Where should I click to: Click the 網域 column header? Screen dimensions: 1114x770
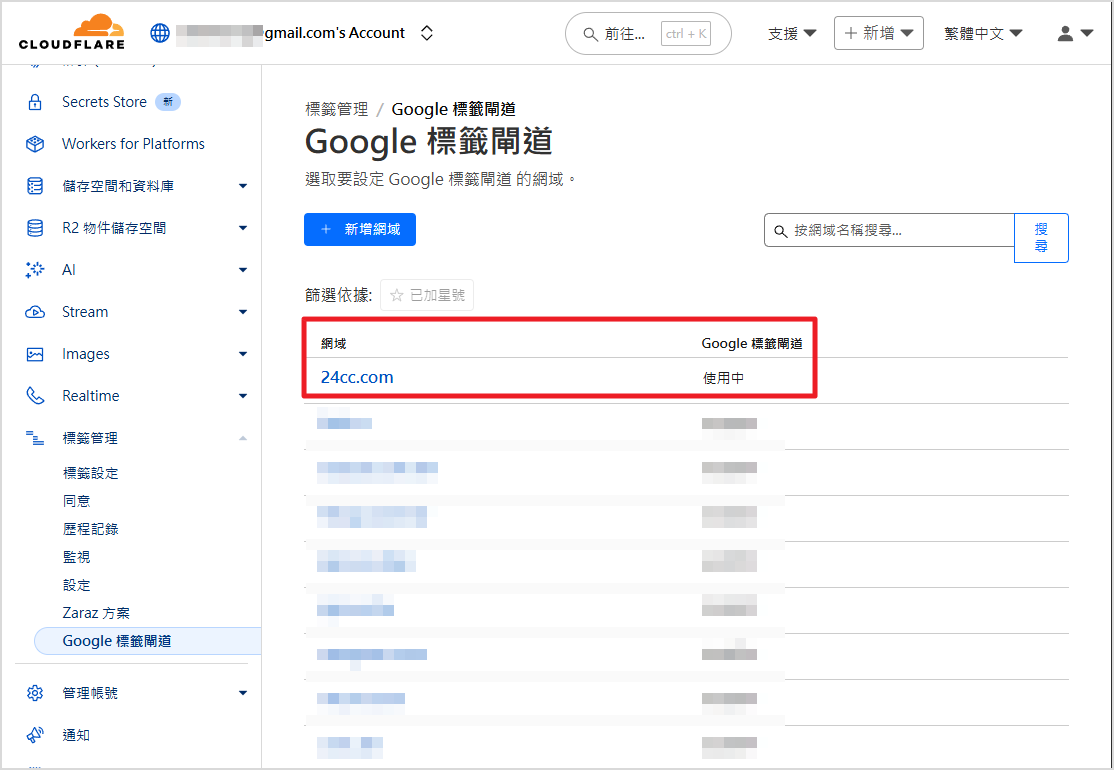334,344
